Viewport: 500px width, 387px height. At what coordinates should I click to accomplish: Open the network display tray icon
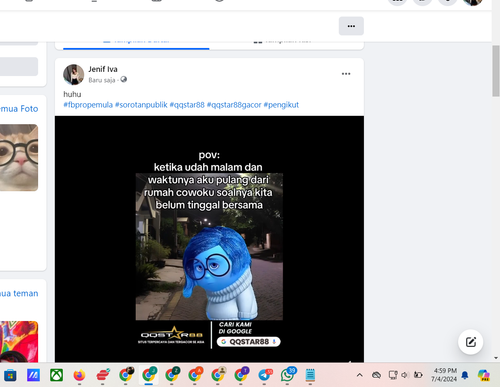point(393,375)
